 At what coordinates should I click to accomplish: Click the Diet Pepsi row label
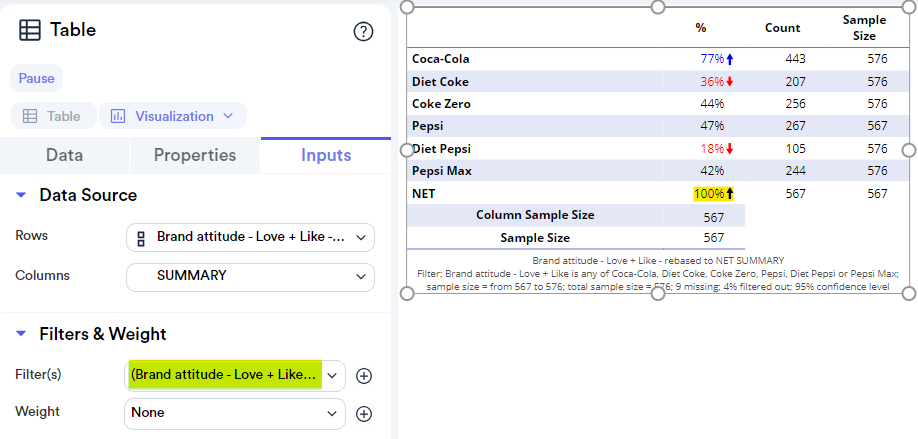click(x=441, y=149)
